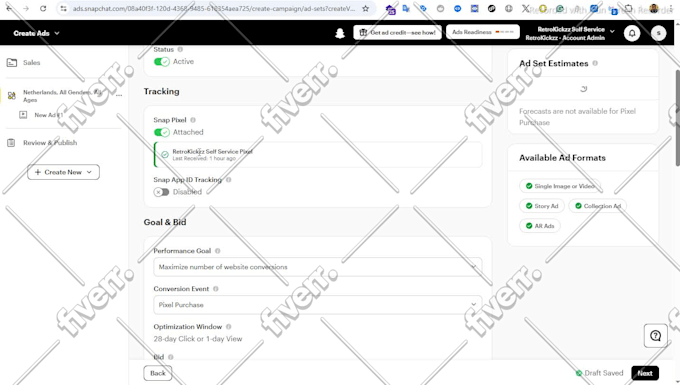
Task: Bookmark the page with the star icon
Action: (x=366, y=8)
